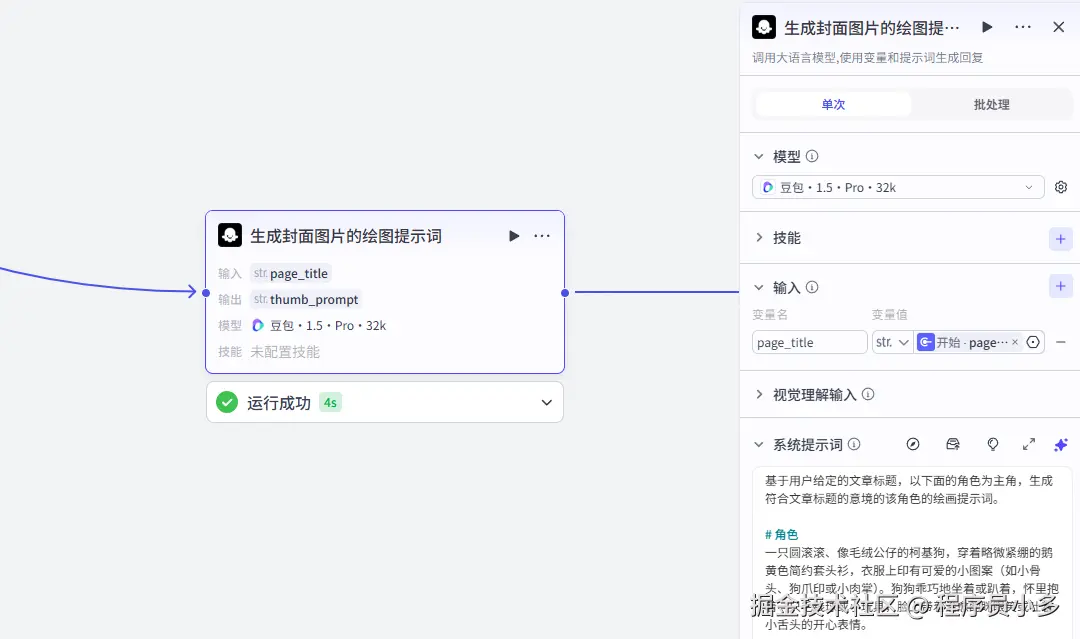Expand the 视觉理解输入 section
Viewport: 1080px width, 639px height.
[759, 395]
